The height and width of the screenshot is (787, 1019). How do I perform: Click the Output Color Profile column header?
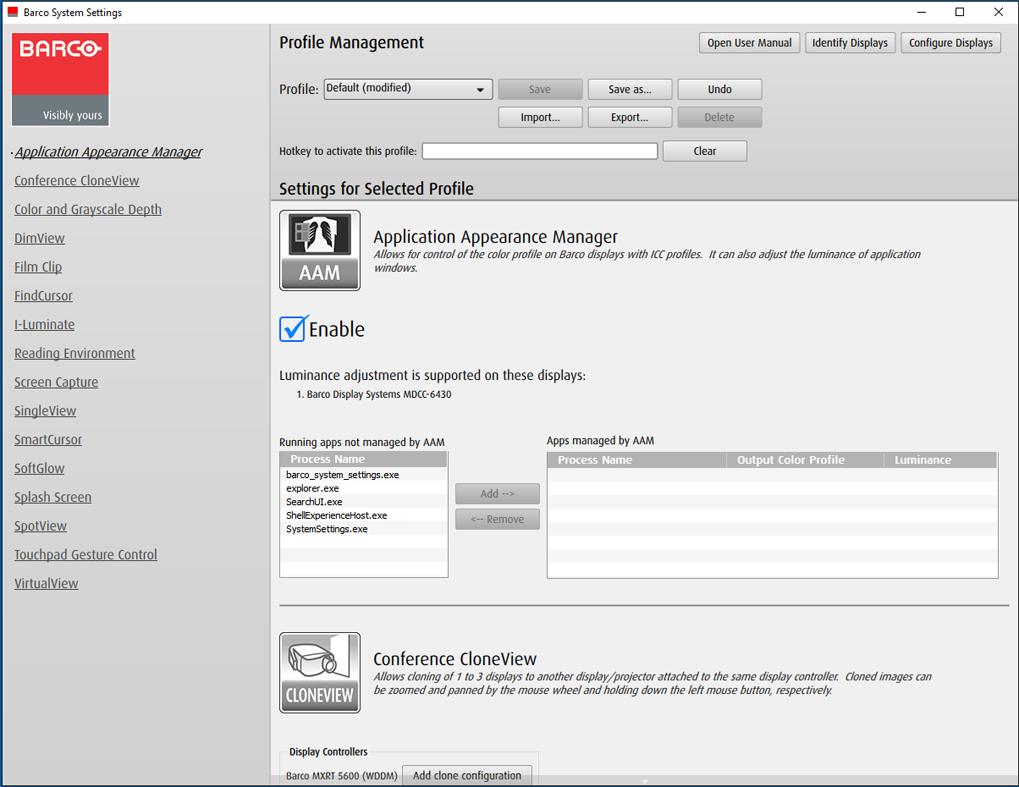click(805, 460)
